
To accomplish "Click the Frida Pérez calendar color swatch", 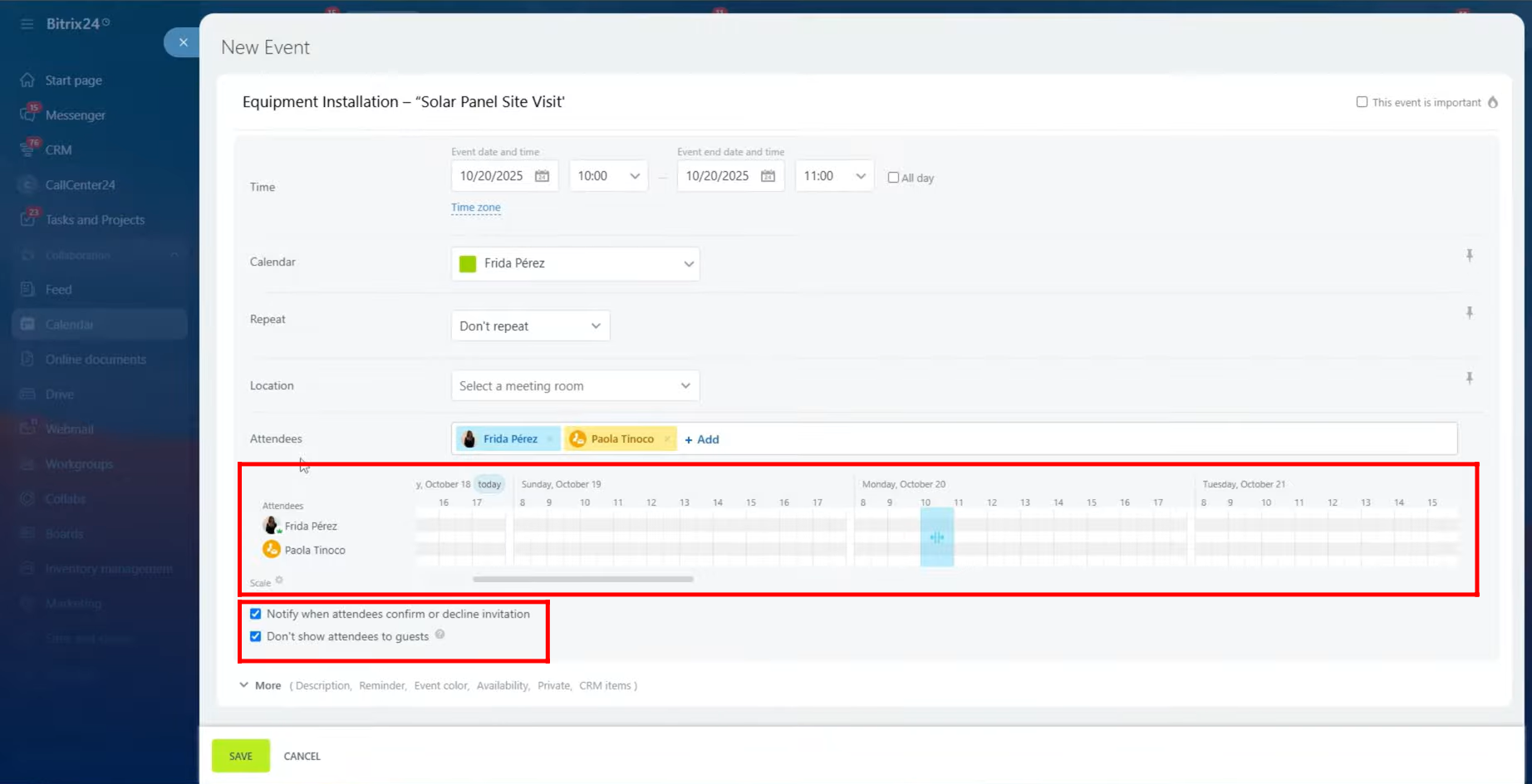I will (x=468, y=263).
